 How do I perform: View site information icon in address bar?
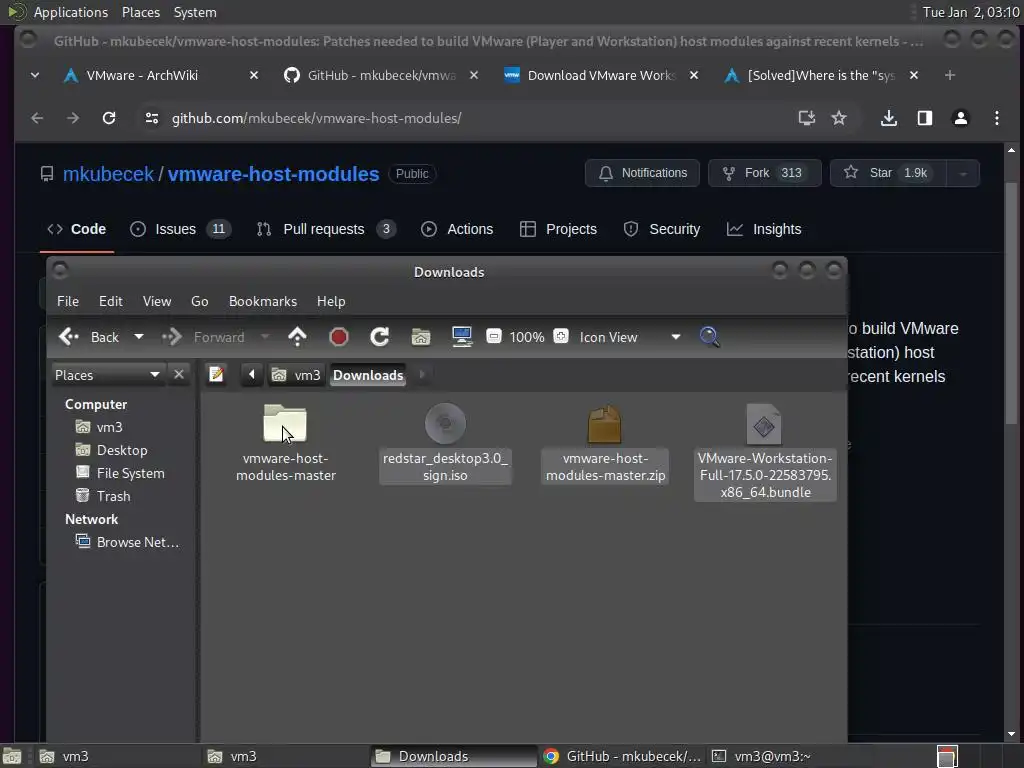(x=152, y=118)
